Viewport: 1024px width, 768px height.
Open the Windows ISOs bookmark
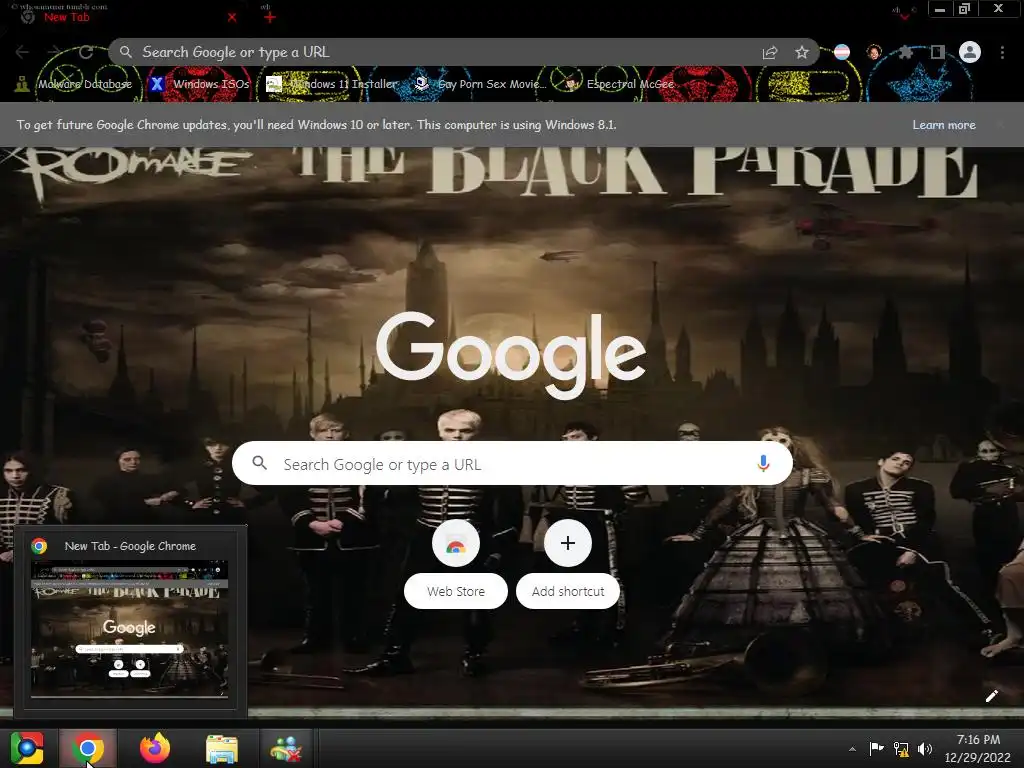tap(199, 84)
